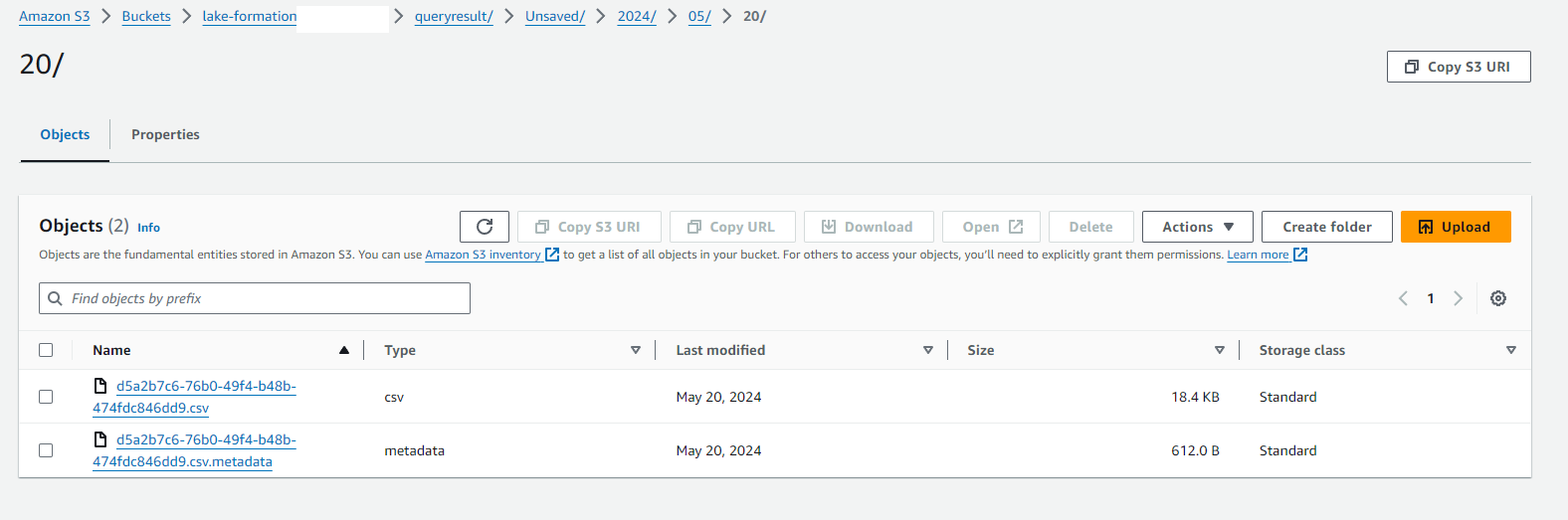This screenshot has width=1568, height=520.
Task: Tick the select-all checkbox in table header
Action: (x=46, y=350)
